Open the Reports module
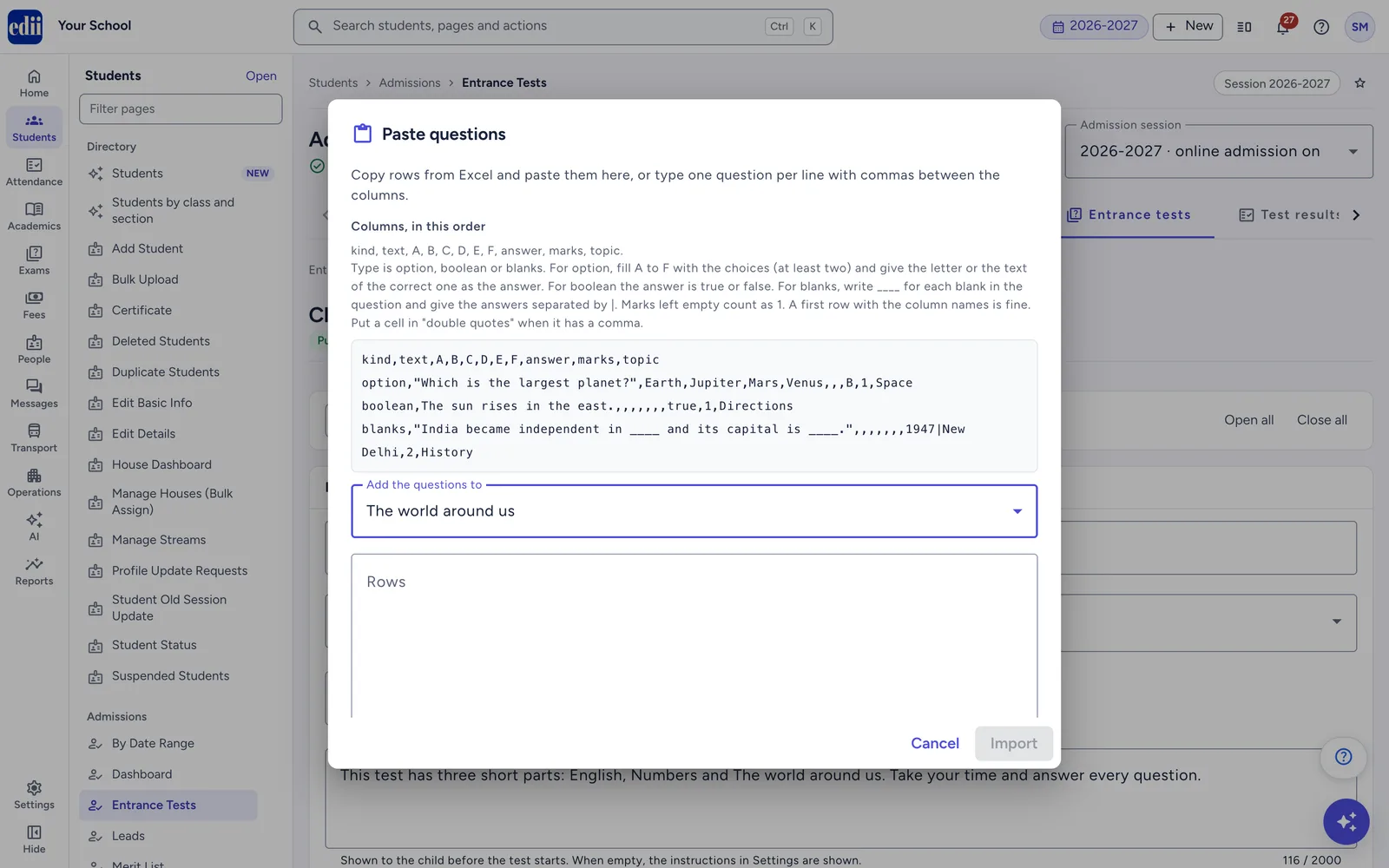This screenshot has height=868, width=1389. [34, 571]
